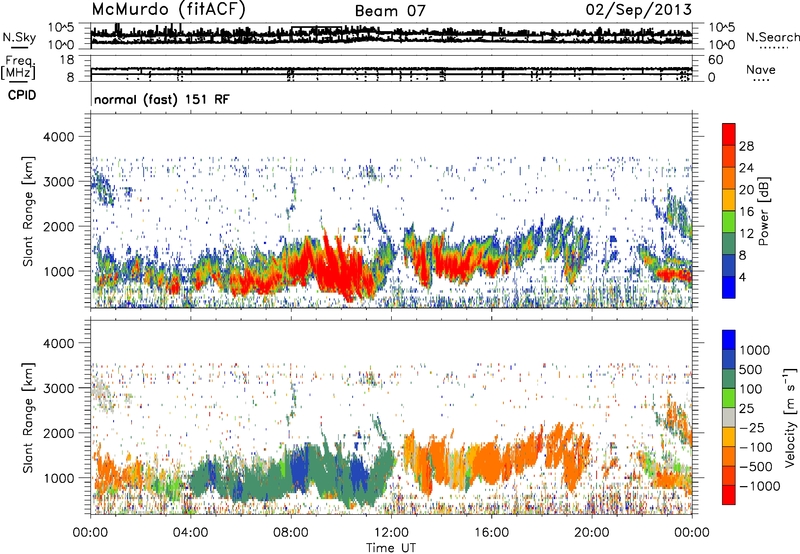800x554 pixels.
Task: Click the Slant Range label of the power panel
Action: tap(28, 211)
